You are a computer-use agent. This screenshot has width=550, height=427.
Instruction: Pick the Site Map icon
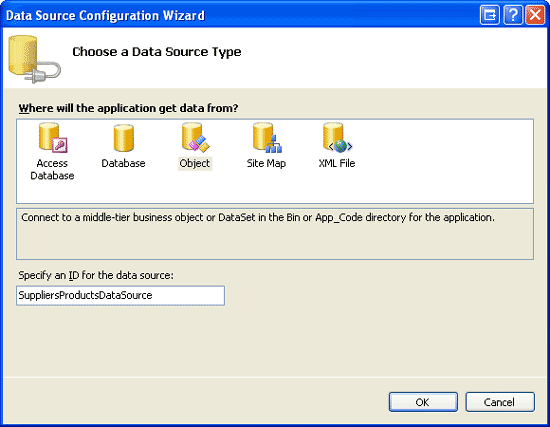click(267, 138)
